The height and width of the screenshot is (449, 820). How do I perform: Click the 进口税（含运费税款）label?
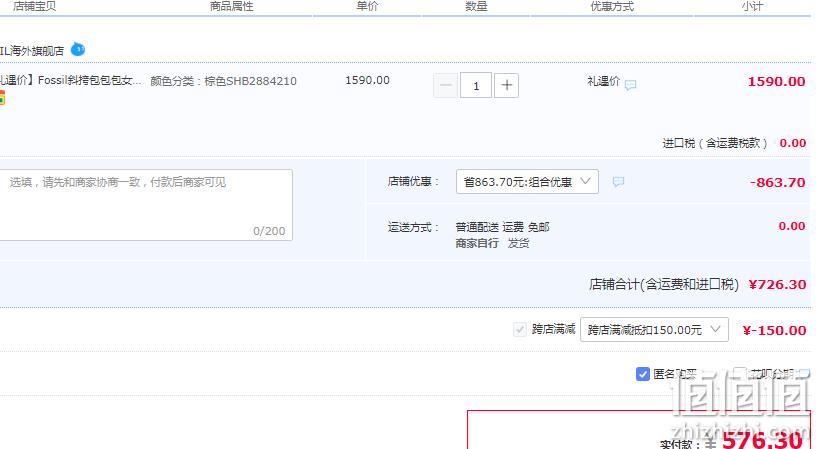pyautogui.click(x=715, y=143)
